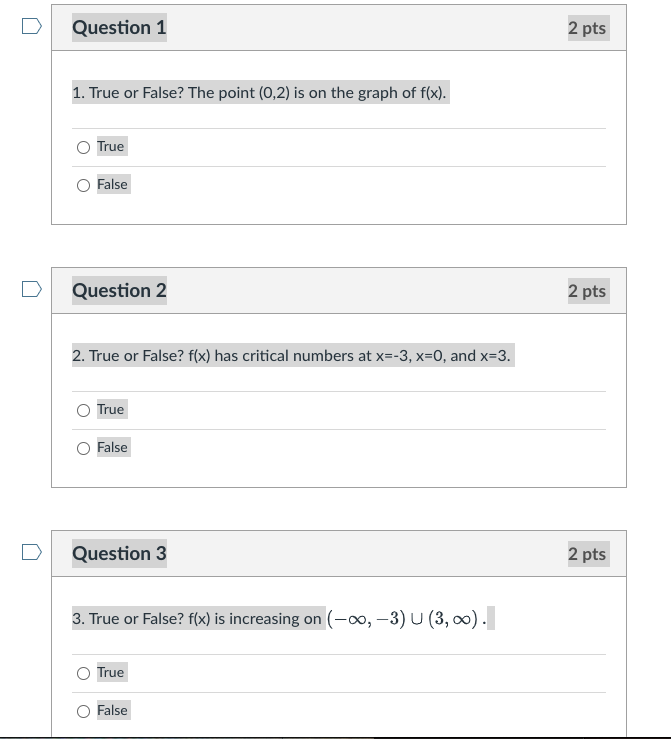The height and width of the screenshot is (739, 671).
Task: Click the Question 1 heading
Action: coord(119,27)
